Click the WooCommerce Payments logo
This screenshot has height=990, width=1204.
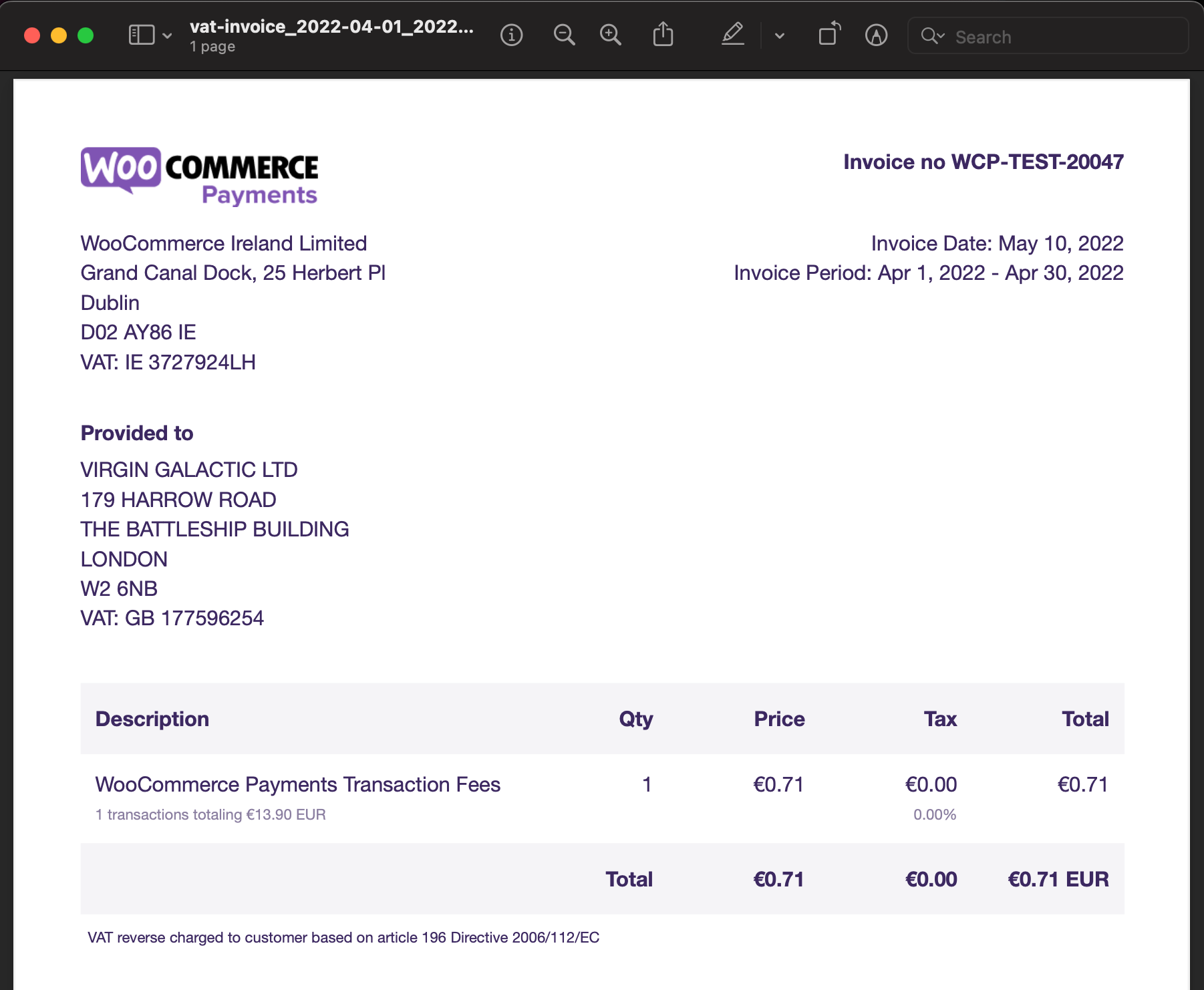click(199, 176)
